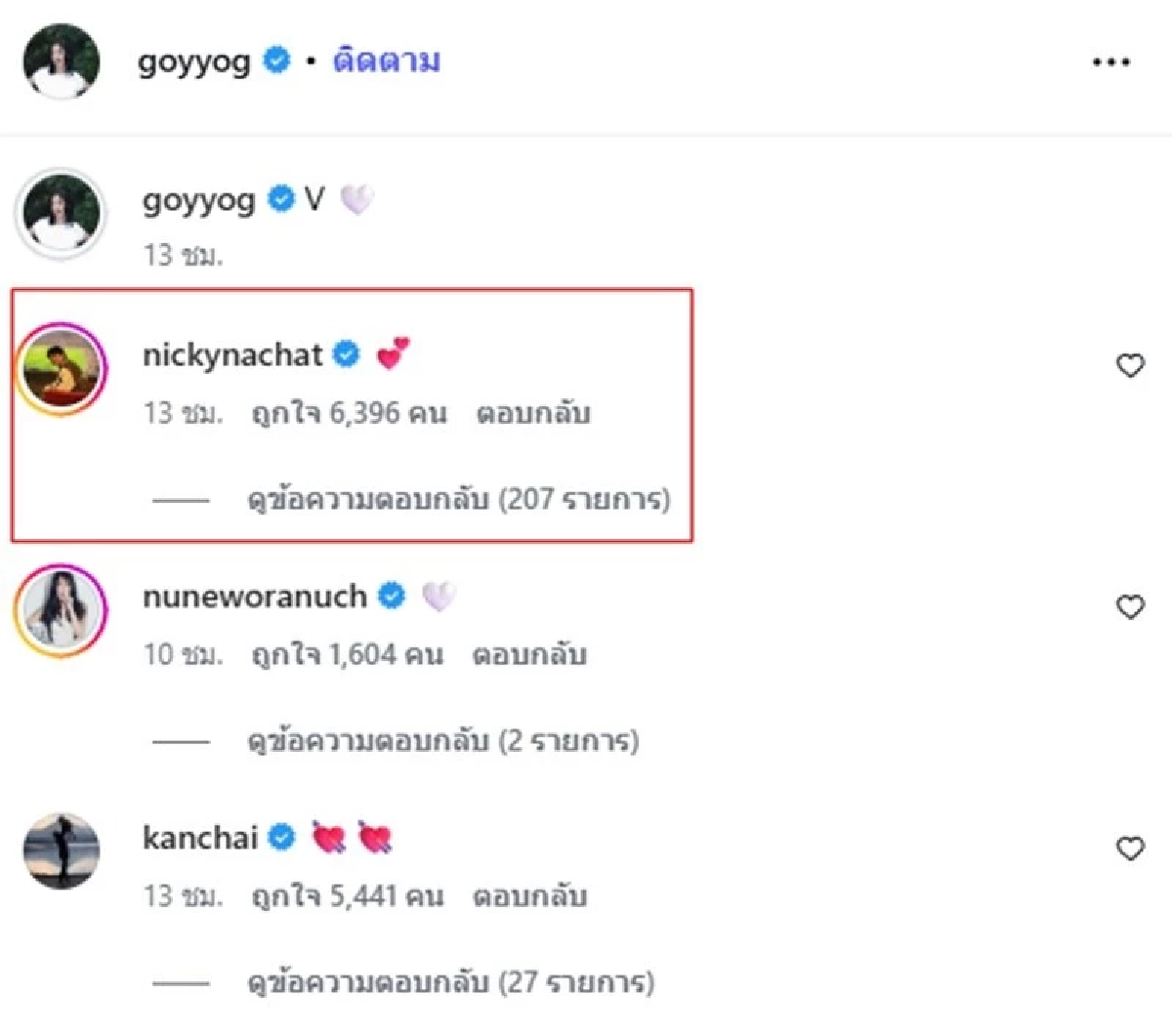1172x1036 pixels.
Task: Click nuneworanuch's verified badge
Action: point(394,596)
